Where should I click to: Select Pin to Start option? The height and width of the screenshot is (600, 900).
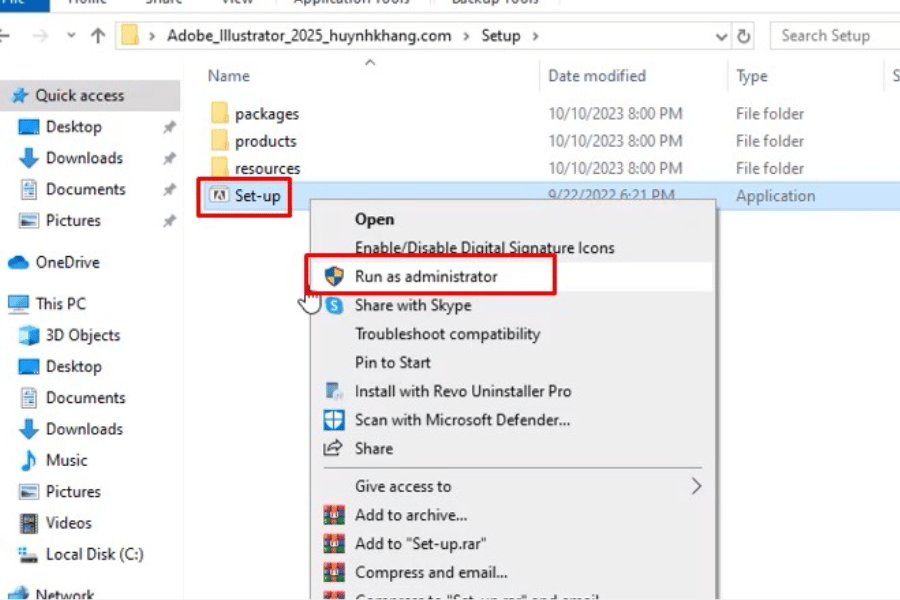[x=393, y=363]
